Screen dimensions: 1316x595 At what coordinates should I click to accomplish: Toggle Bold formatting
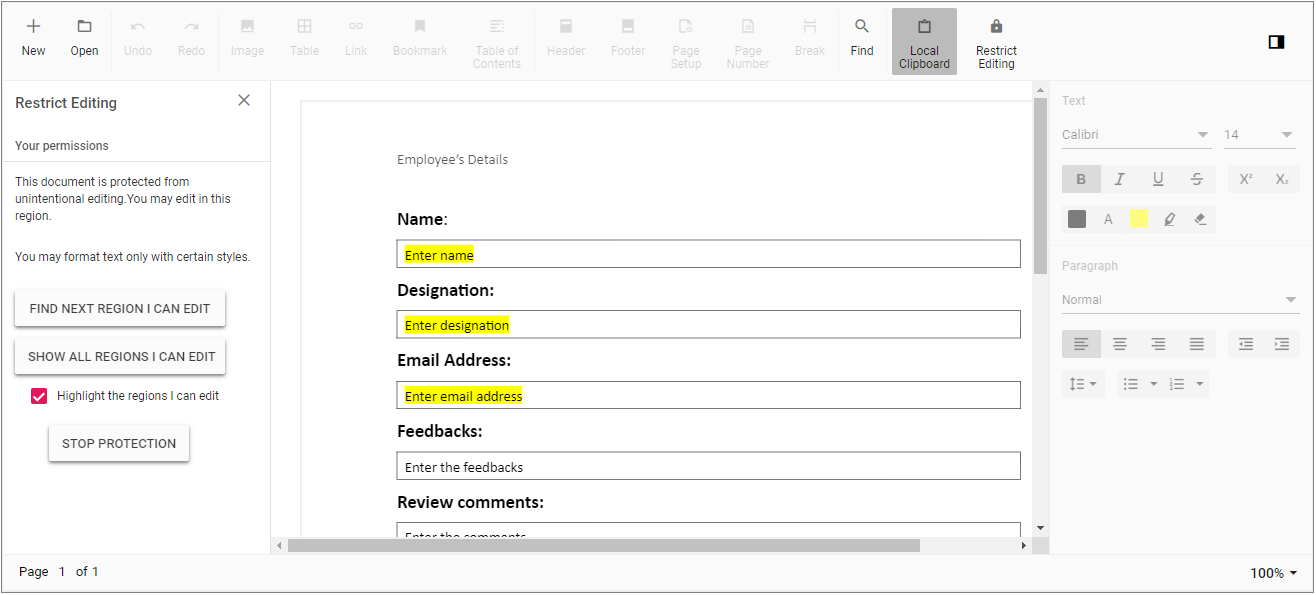(x=1081, y=179)
